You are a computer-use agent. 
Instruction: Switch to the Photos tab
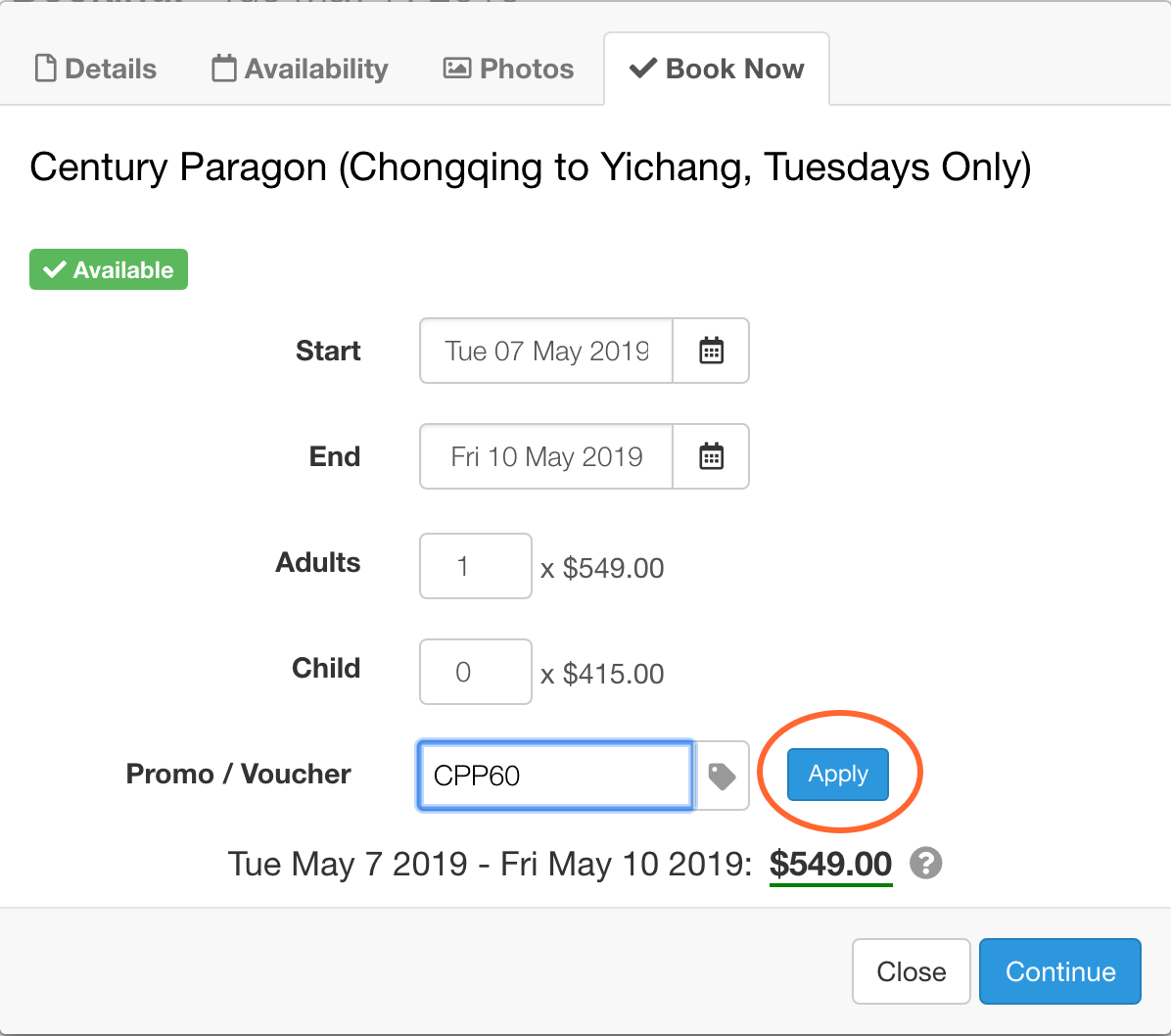click(x=509, y=69)
